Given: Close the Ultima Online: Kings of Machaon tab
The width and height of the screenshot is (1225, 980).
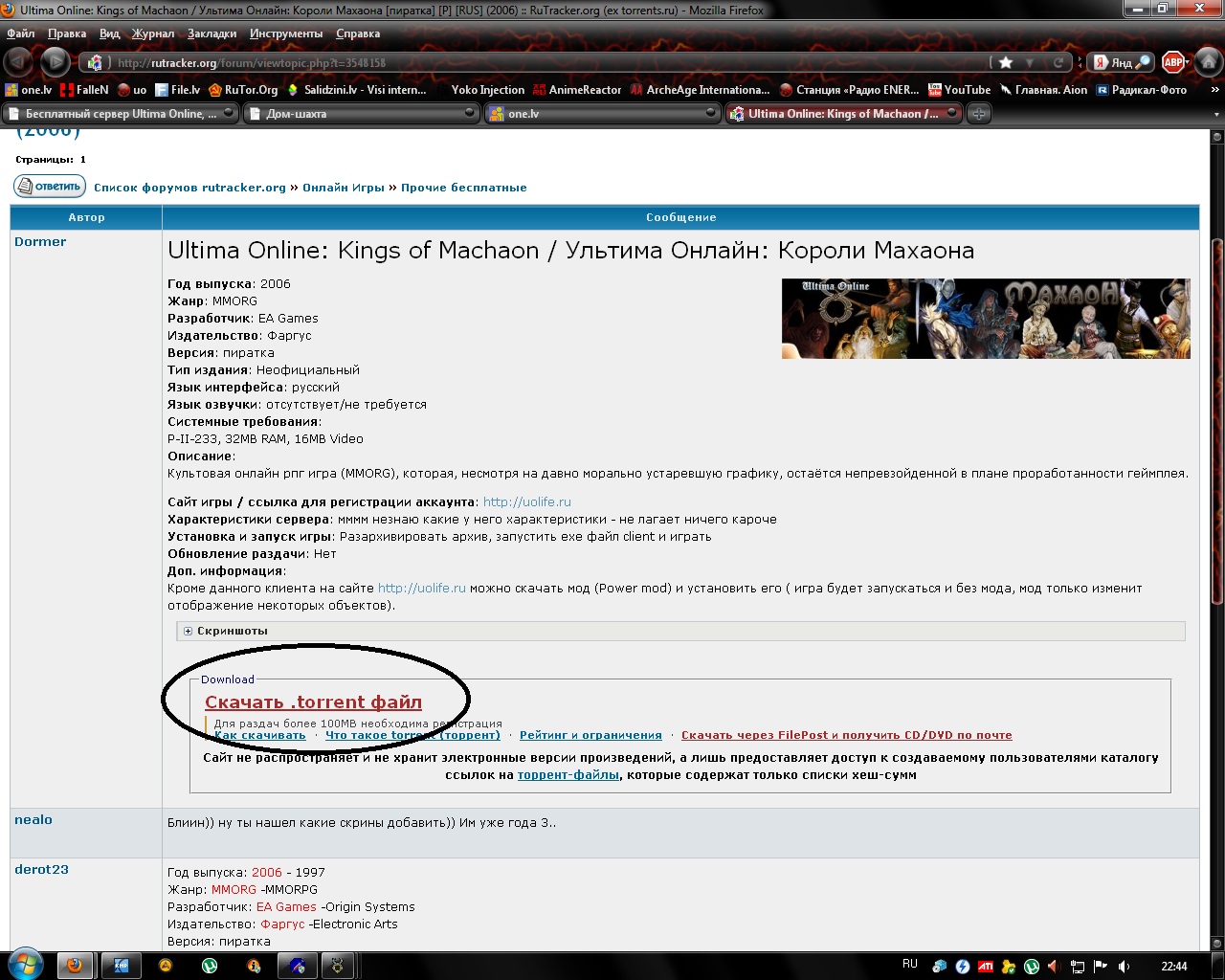Looking at the screenshot, I should (x=951, y=113).
